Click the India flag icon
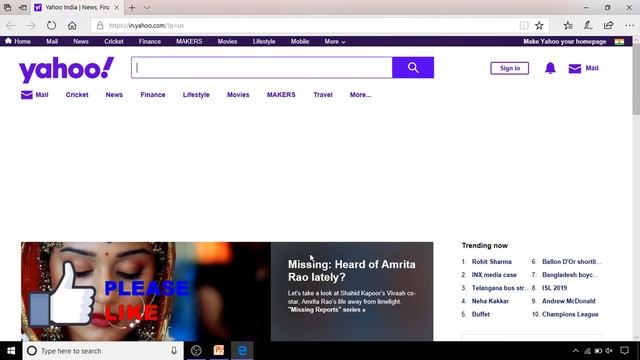This screenshot has width=640, height=360. [x=619, y=42]
